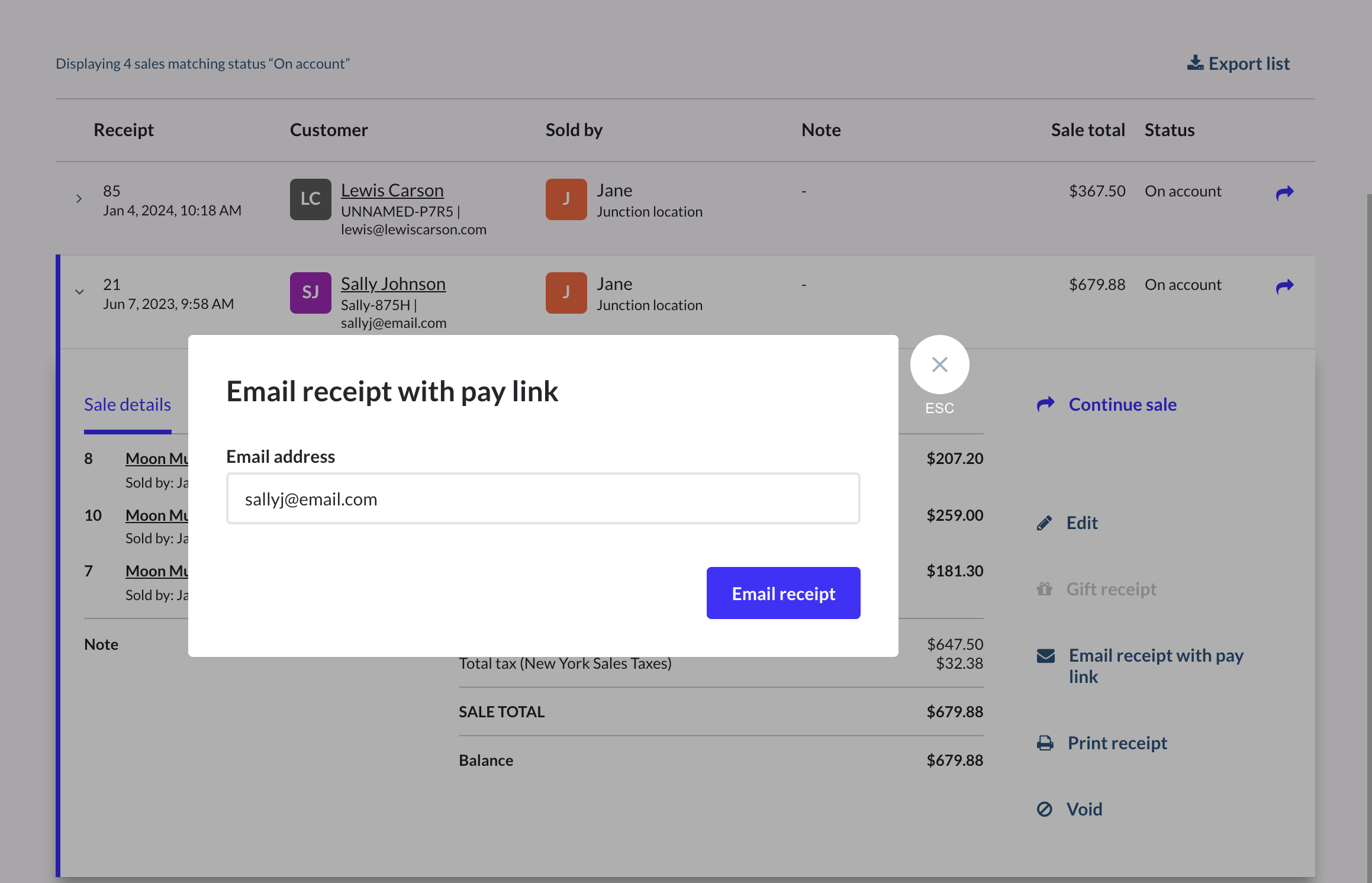Click the Gift receipt icon
This screenshot has width=1372, height=883.
pos(1045,589)
